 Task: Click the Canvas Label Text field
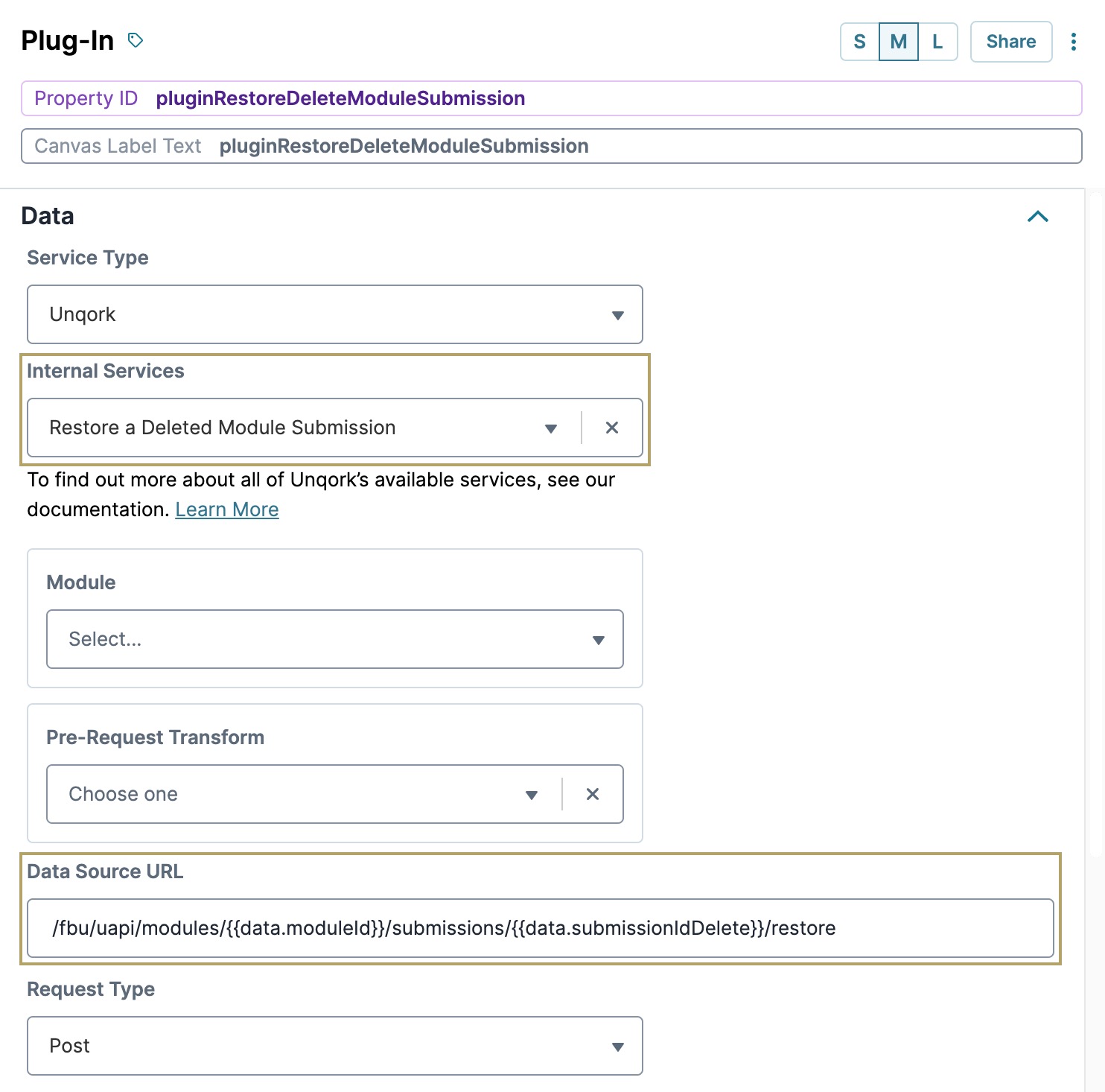point(552,146)
